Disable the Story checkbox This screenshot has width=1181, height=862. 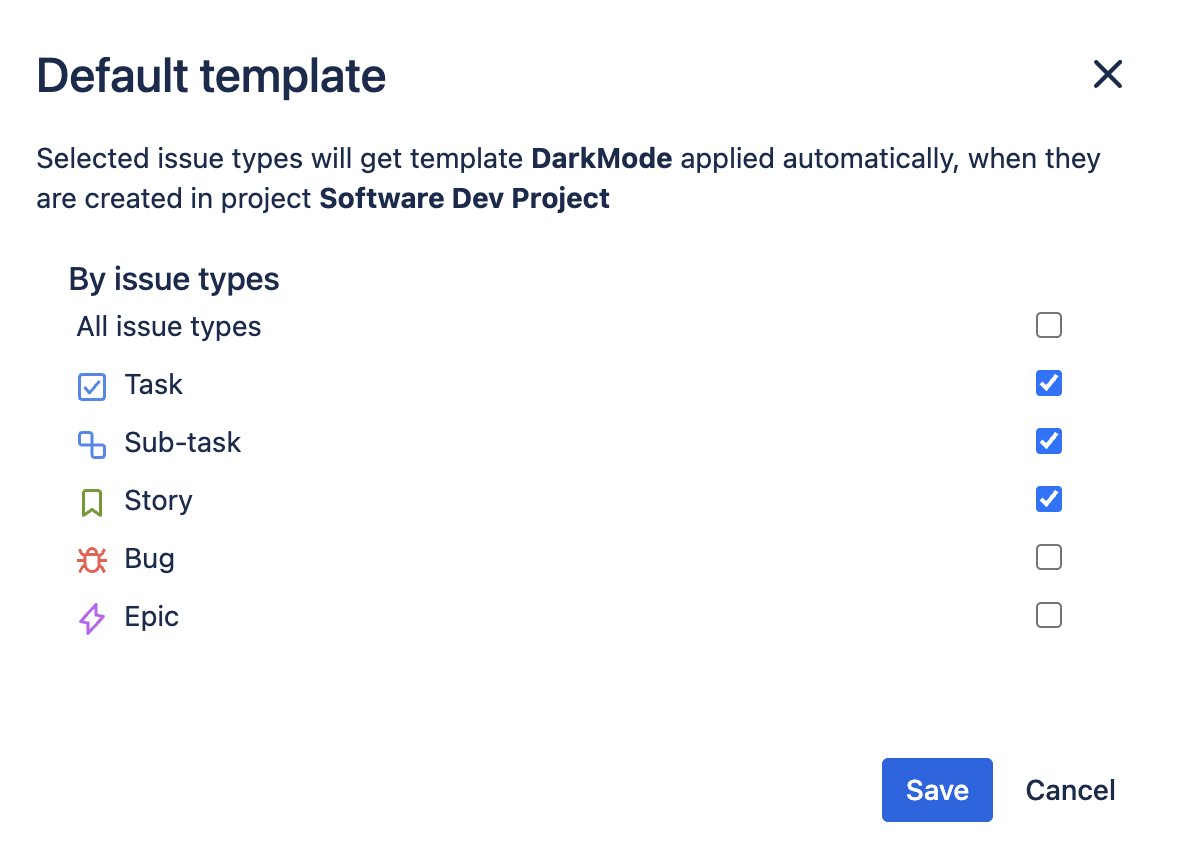click(1048, 499)
